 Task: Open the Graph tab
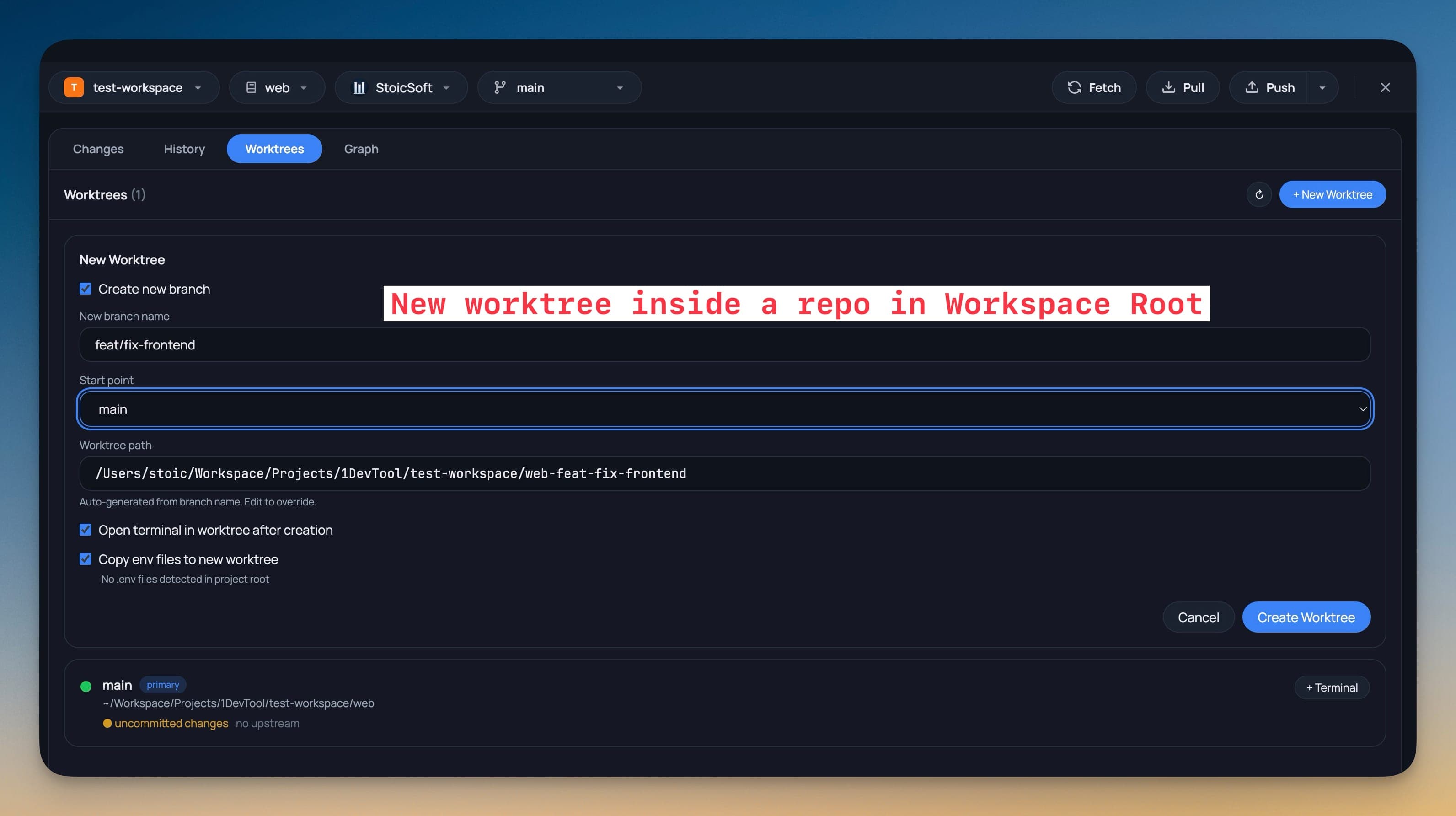[361, 149]
